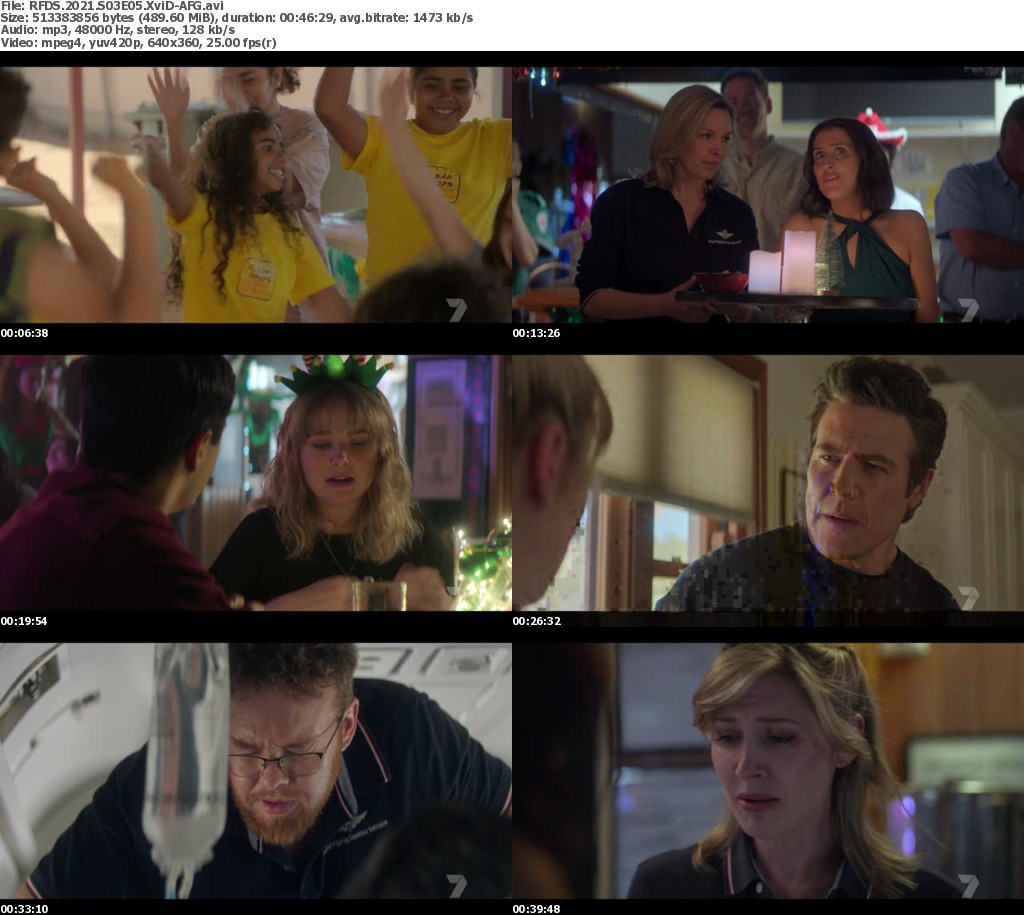Click the 7 logo in the blonde woman frame
This screenshot has height=915, width=1024.
point(968,885)
